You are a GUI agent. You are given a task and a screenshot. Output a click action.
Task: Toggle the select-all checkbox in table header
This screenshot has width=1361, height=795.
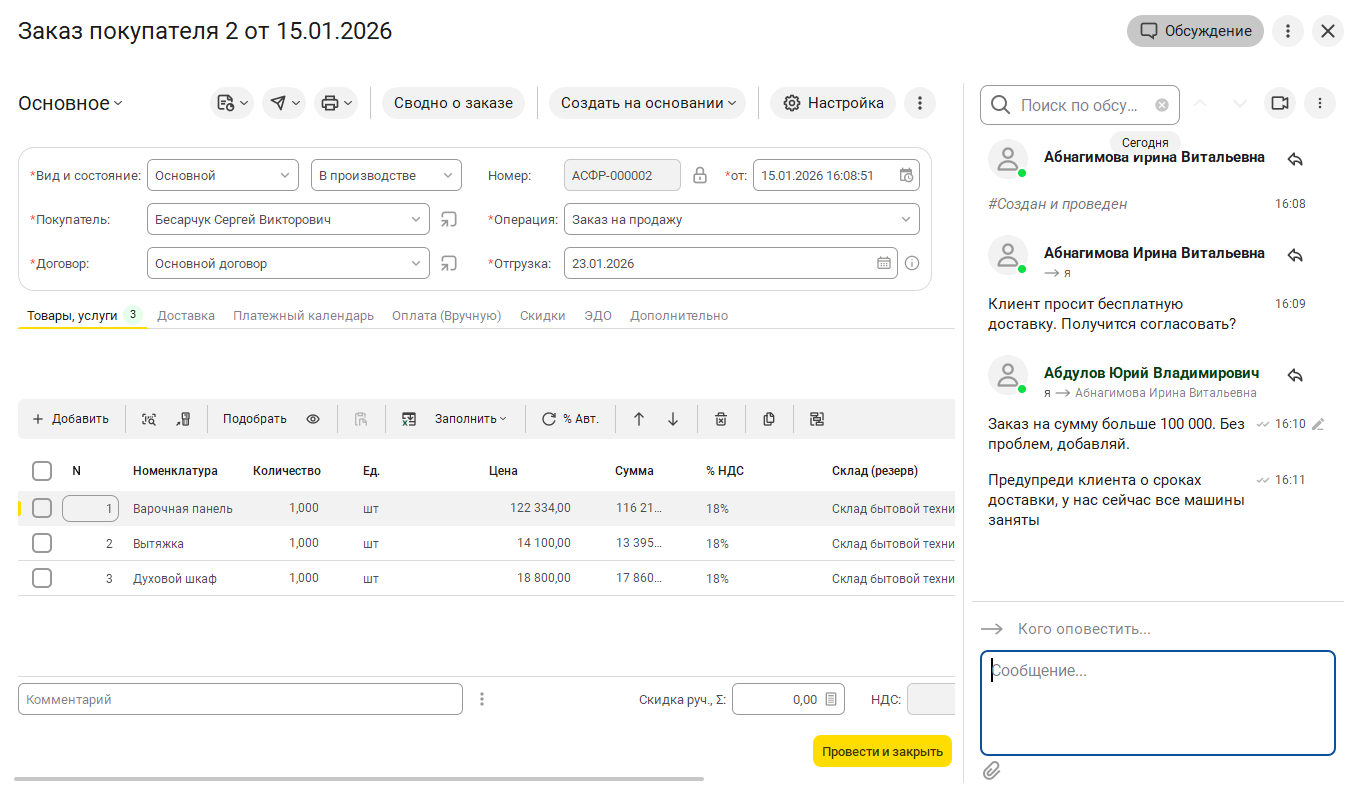coord(42,470)
